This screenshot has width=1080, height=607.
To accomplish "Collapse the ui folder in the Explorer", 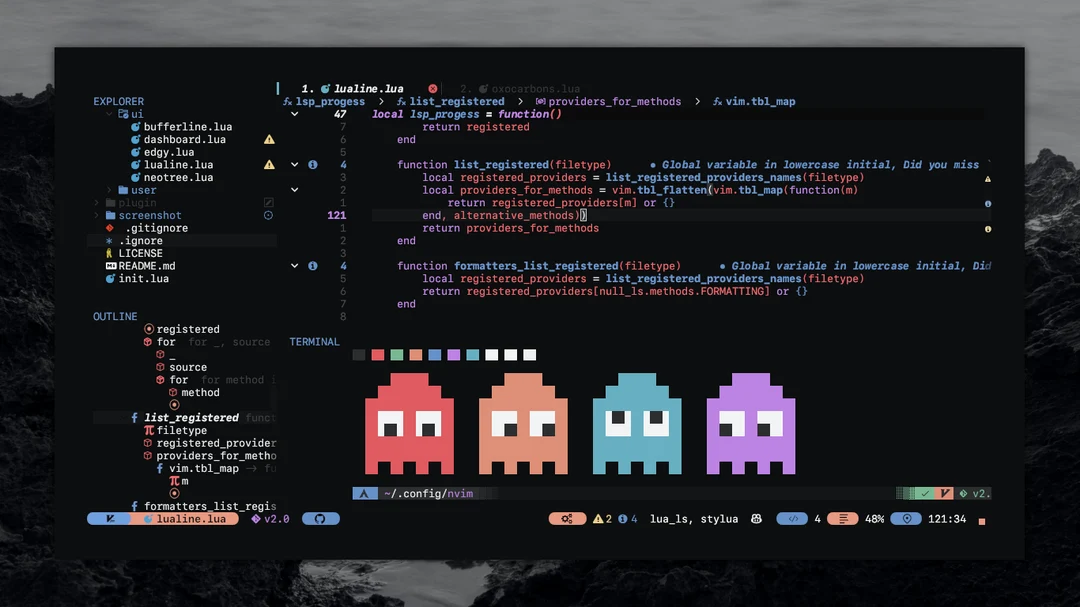I will (108, 114).
